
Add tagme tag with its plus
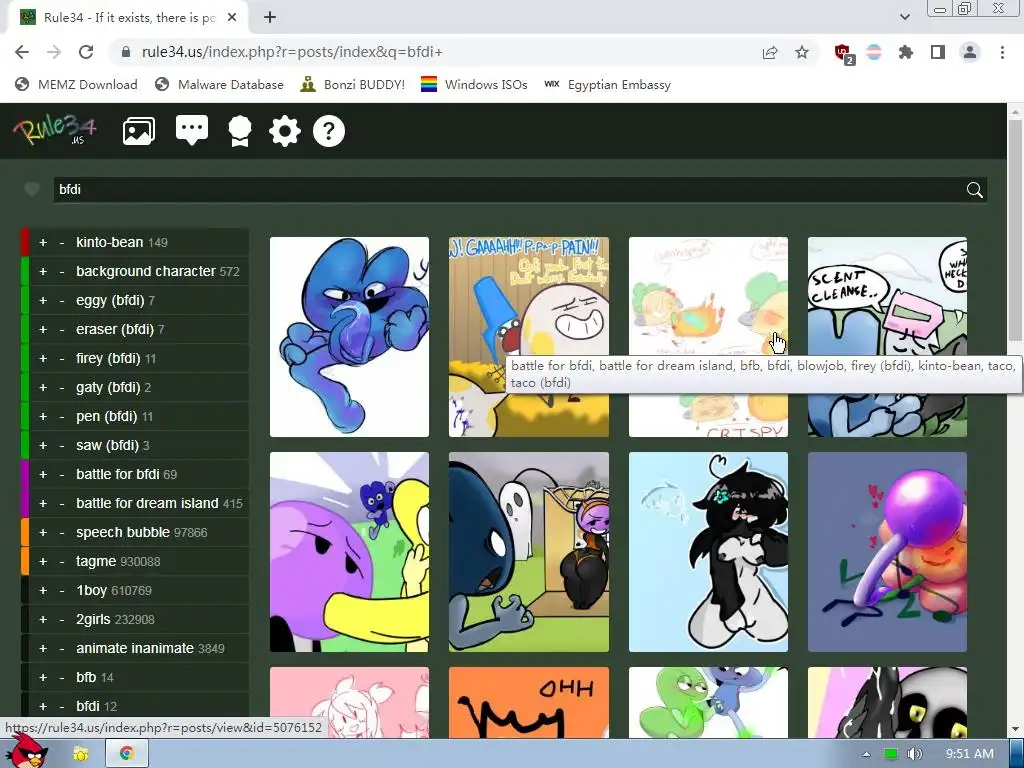[43, 562]
